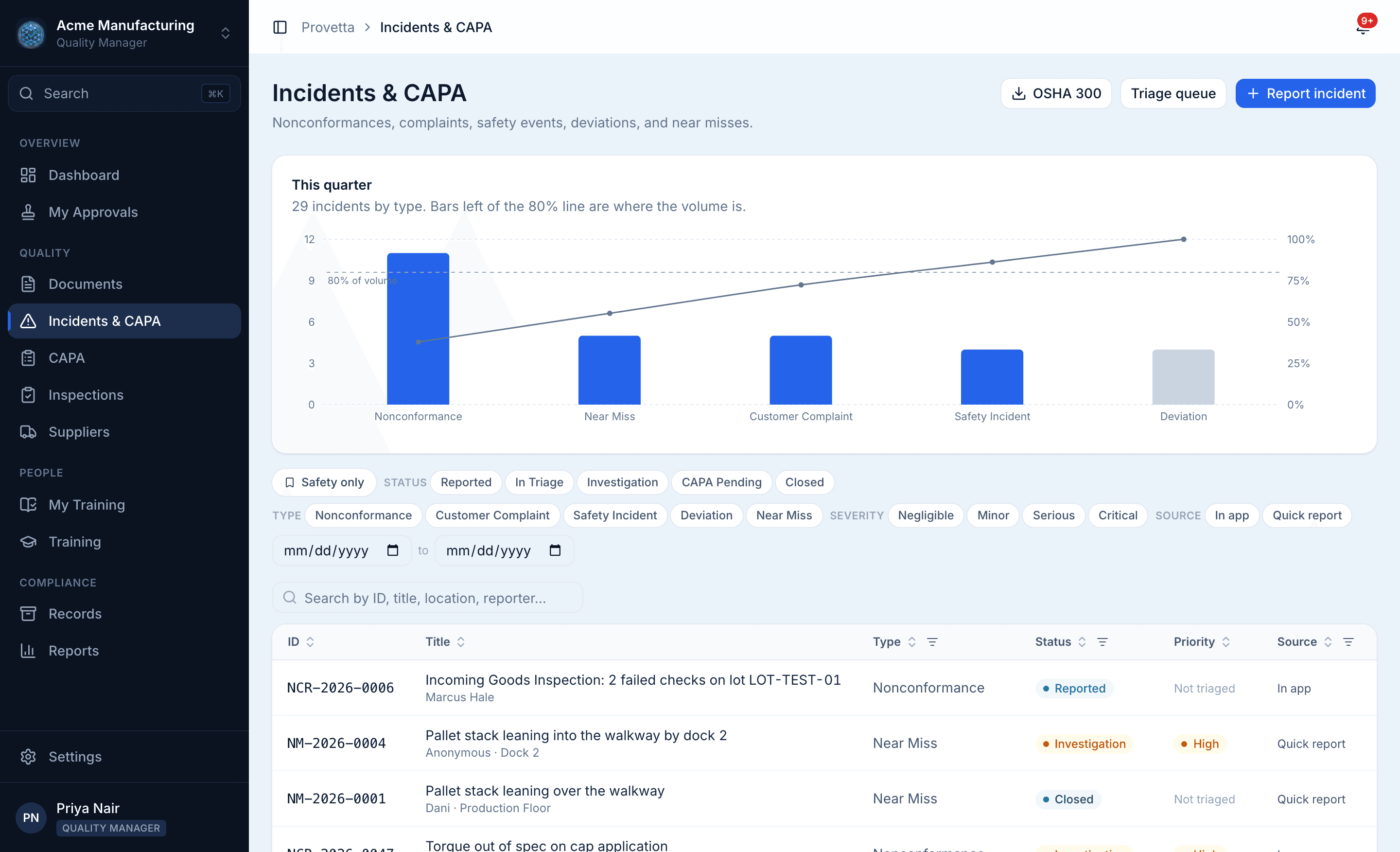Viewport: 1400px width, 852px height.
Task: Toggle the Safety Incident type filter
Action: point(615,515)
